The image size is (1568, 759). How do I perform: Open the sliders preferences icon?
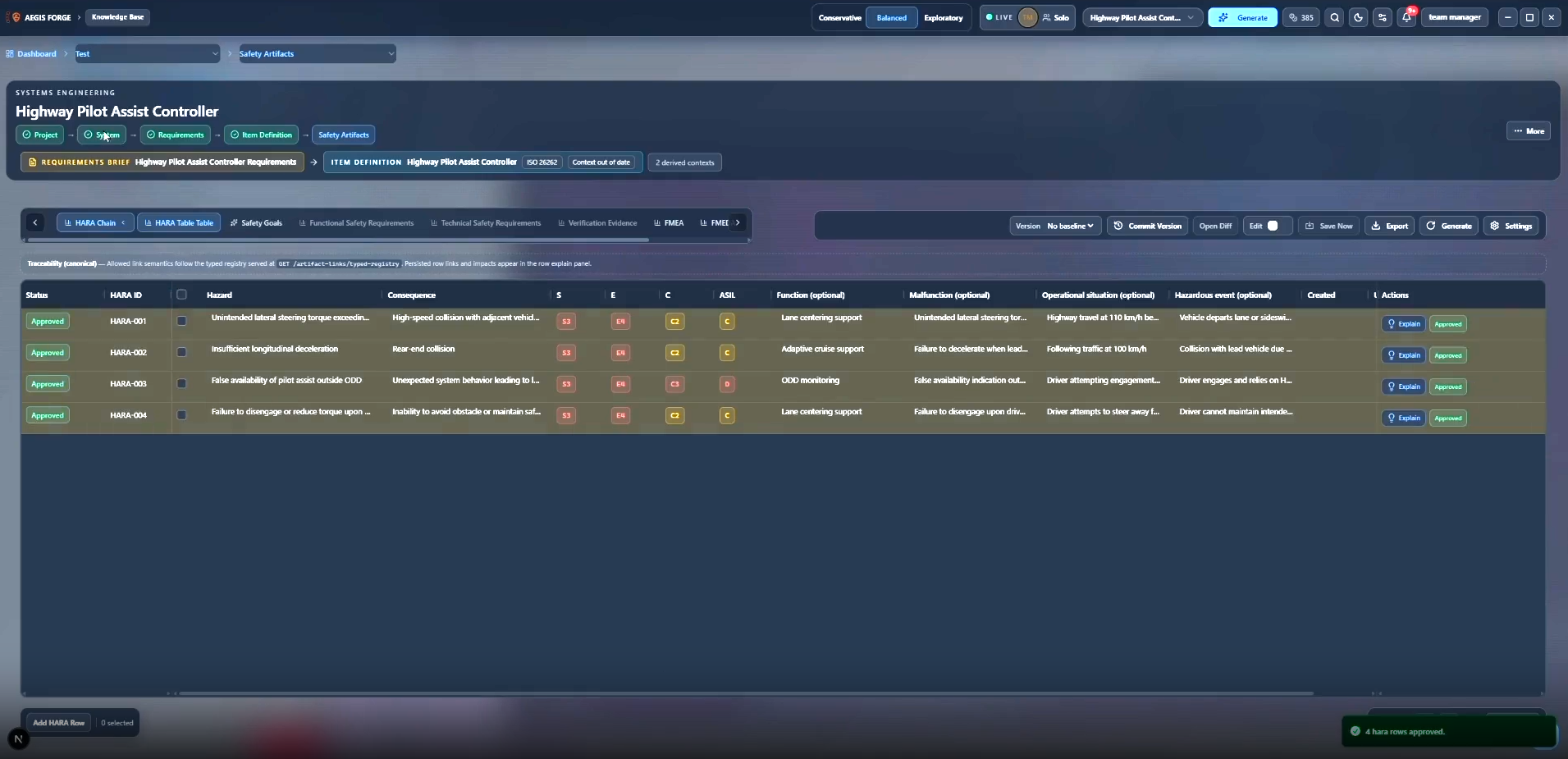coord(1383,17)
